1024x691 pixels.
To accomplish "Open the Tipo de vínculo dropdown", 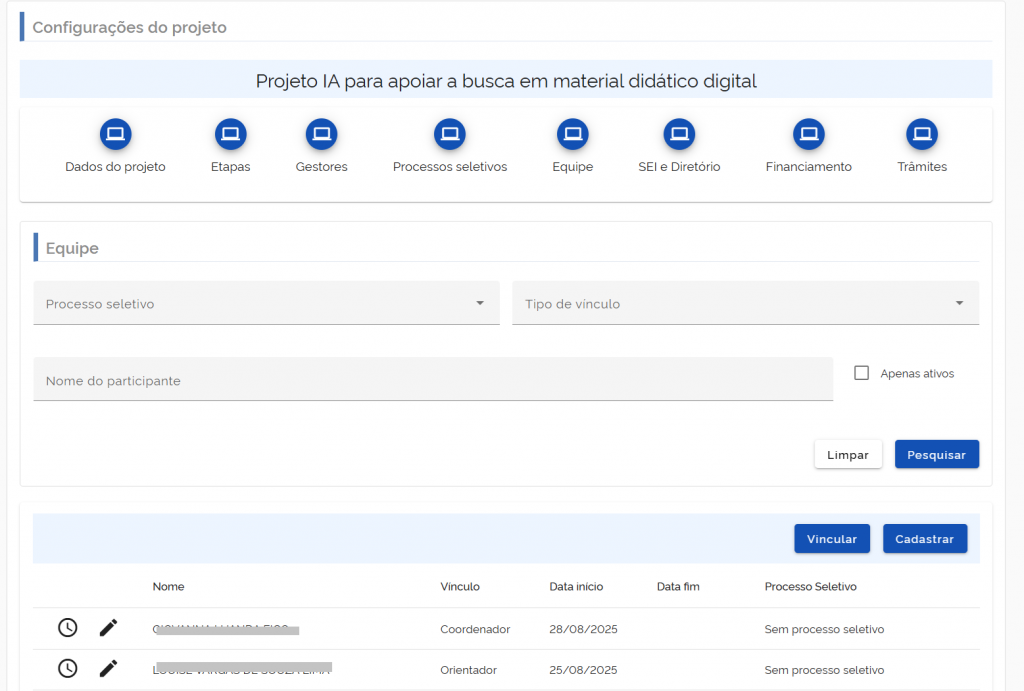I will 744,302.
